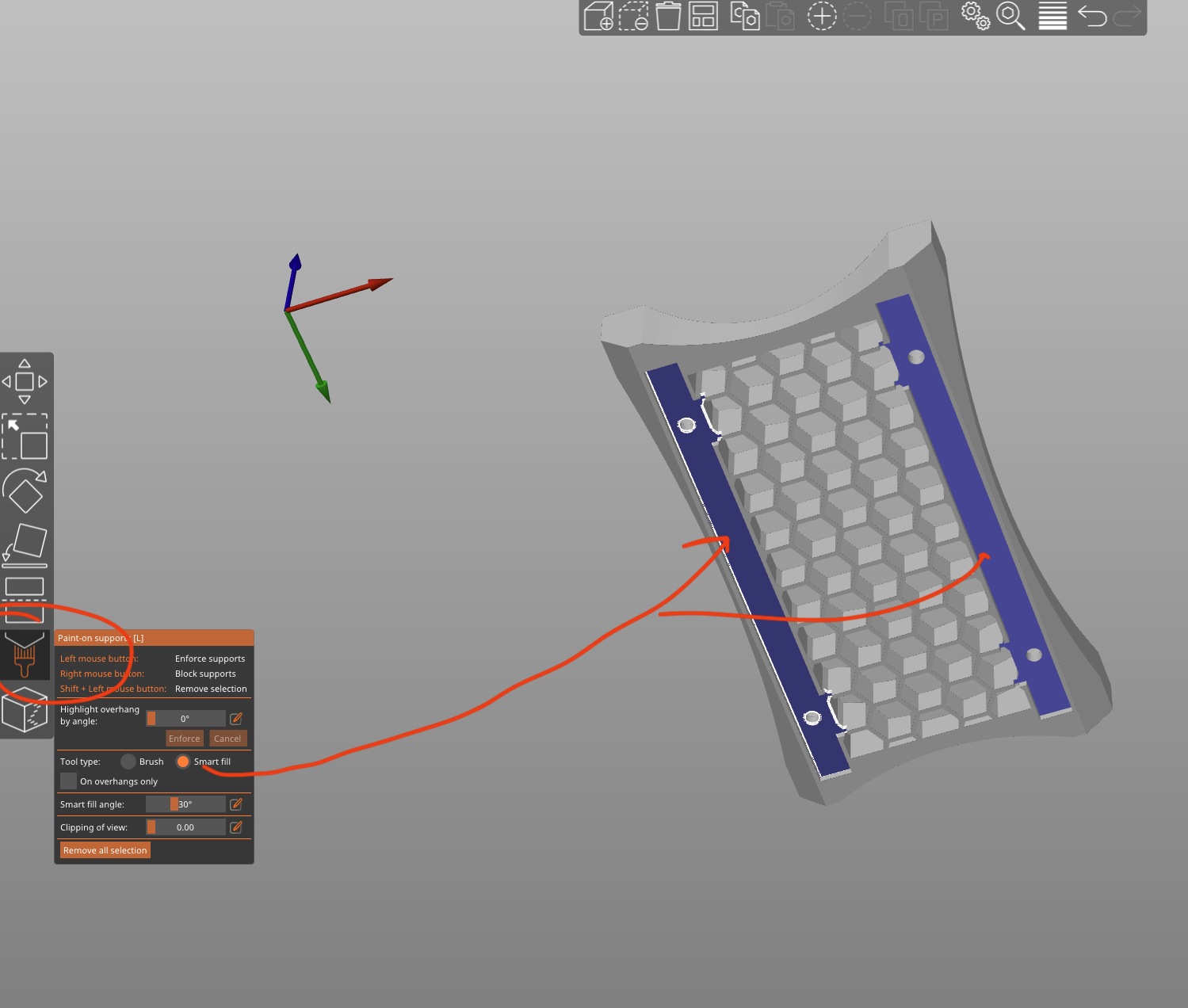
Task: Select the Brush tool type radio
Action: tap(128, 762)
